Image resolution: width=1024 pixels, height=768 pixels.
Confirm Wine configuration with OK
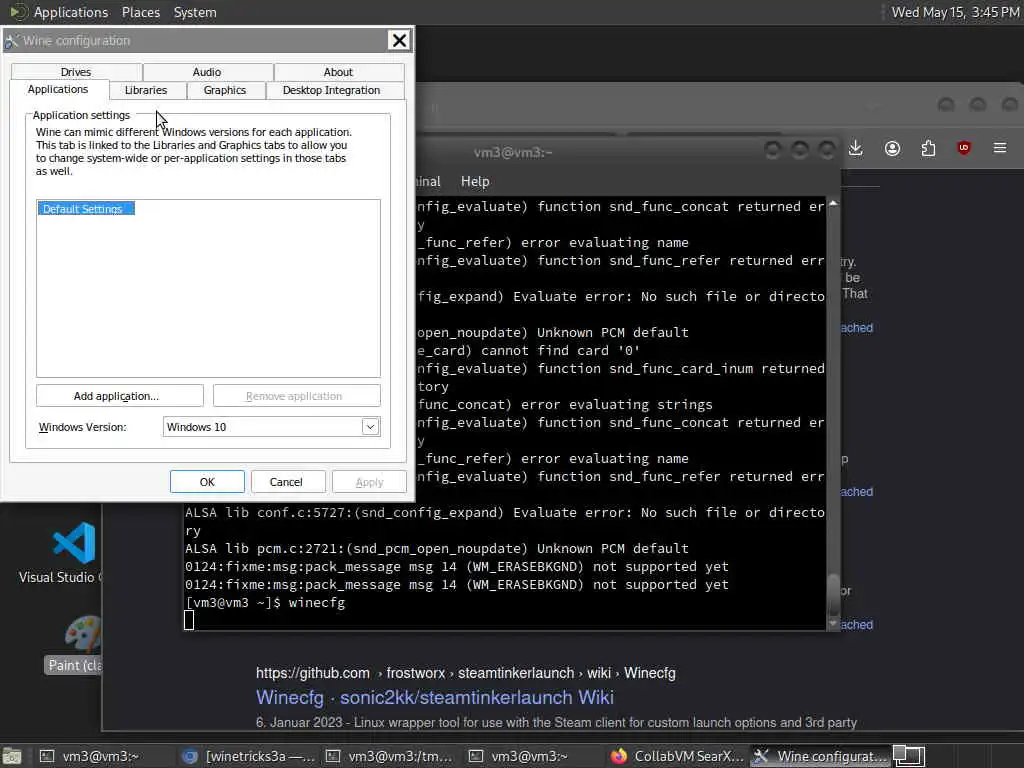pyautogui.click(x=207, y=482)
